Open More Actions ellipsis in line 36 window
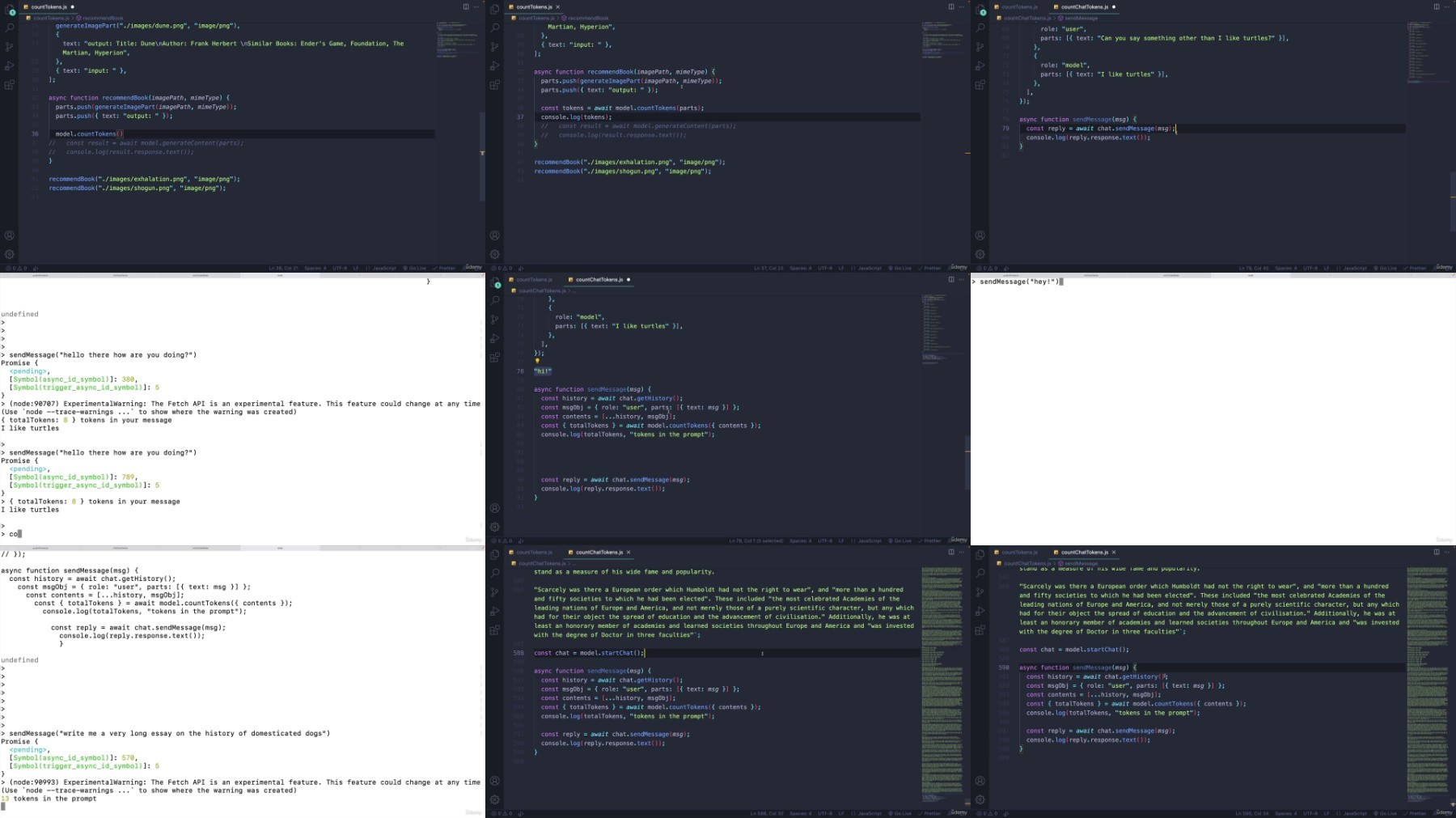This screenshot has width=1456, height=818. pyautogui.click(x=476, y=6)
